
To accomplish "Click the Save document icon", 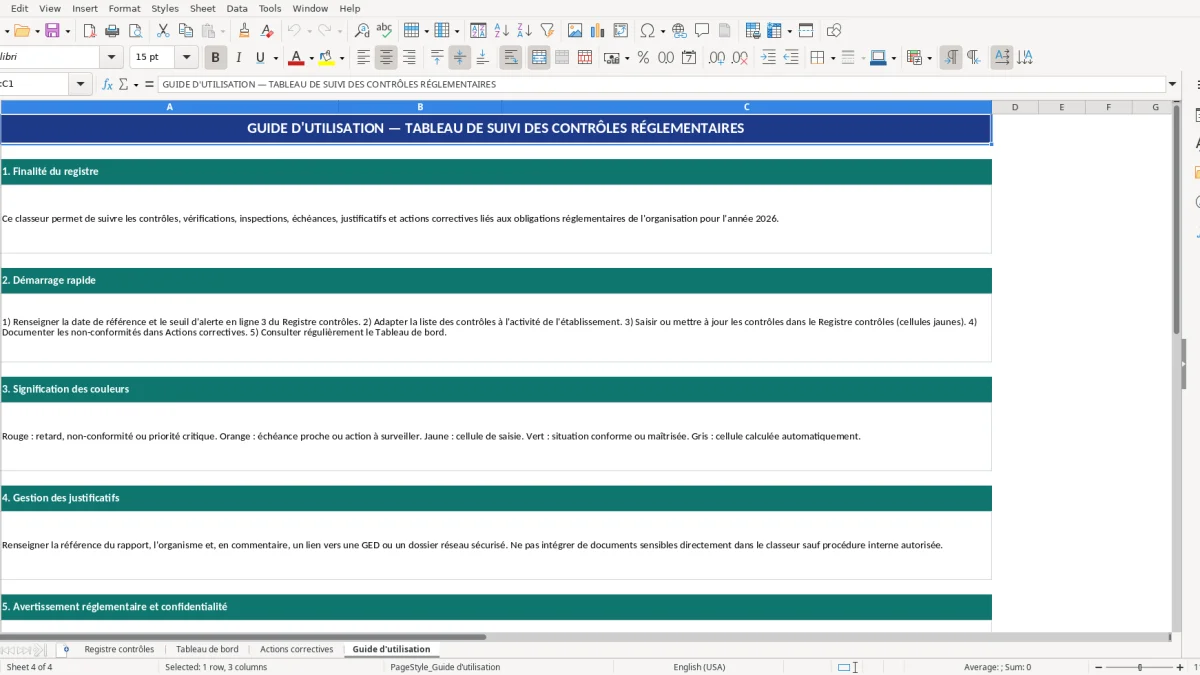I will [52, 31].
